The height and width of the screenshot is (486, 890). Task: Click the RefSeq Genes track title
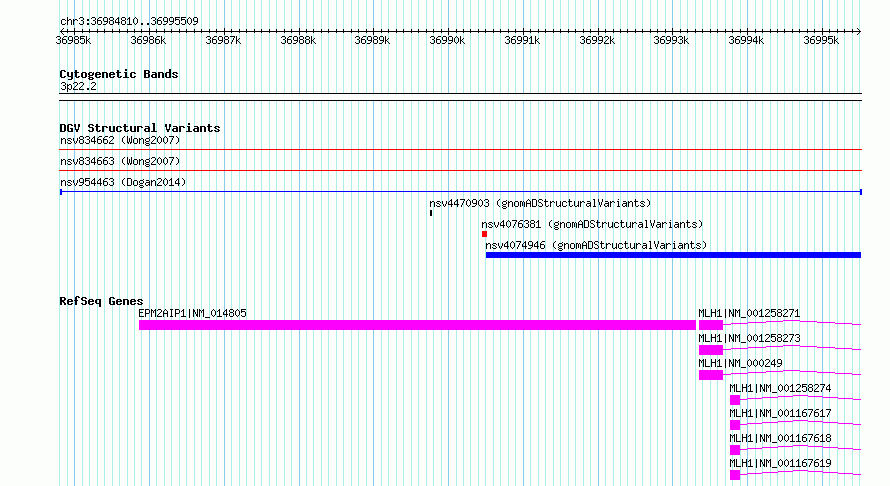pos(101,301)
